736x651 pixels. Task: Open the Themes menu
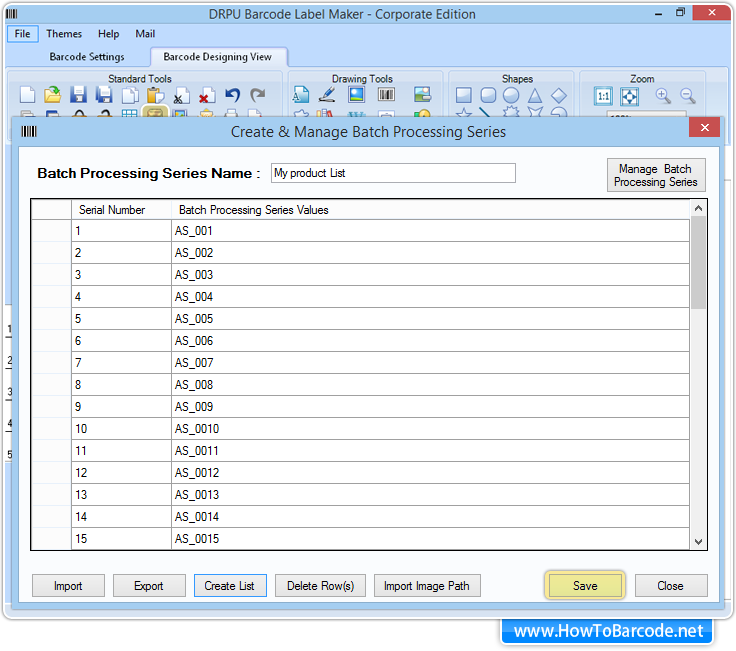point(64,34)
